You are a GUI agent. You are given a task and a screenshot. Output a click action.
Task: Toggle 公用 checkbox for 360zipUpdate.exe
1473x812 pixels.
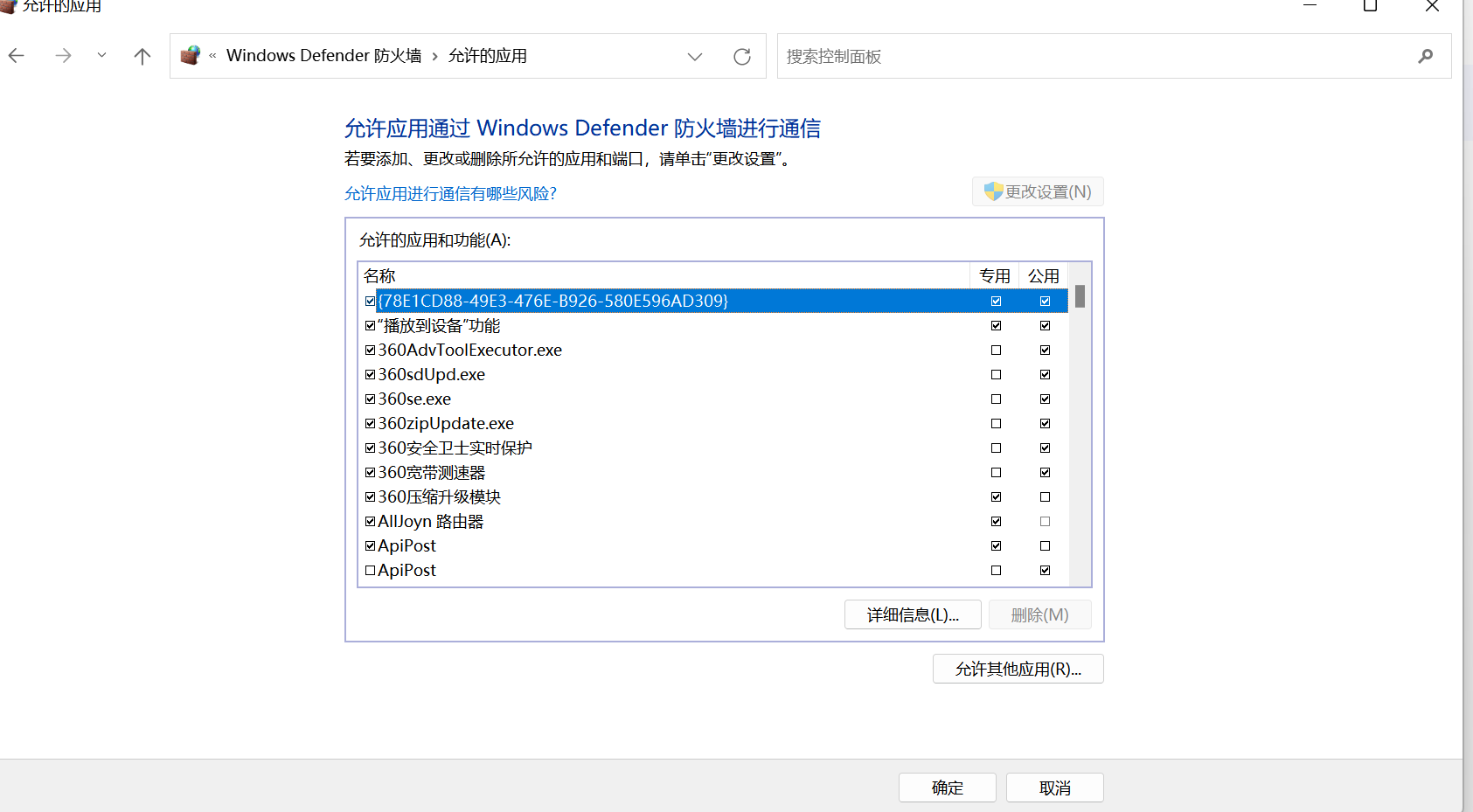point(1045,423)
